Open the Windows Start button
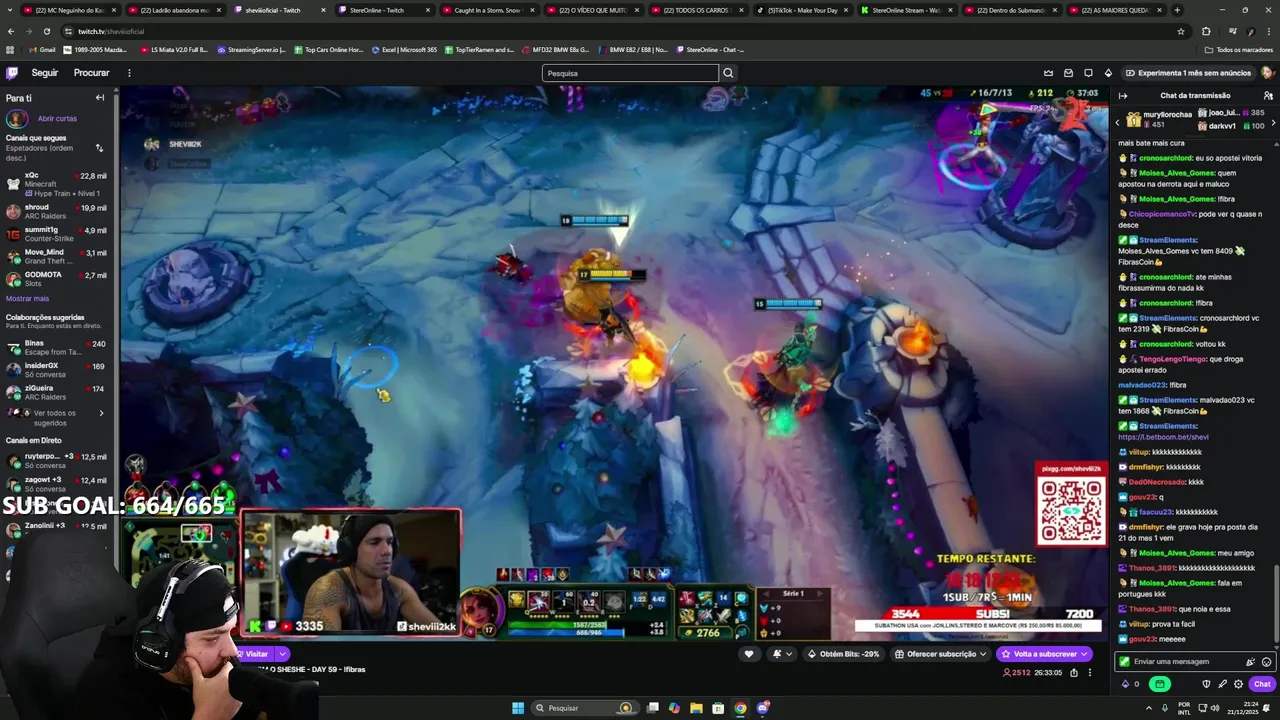This screenshot has height=720, width=1280. tap(518, 708)
